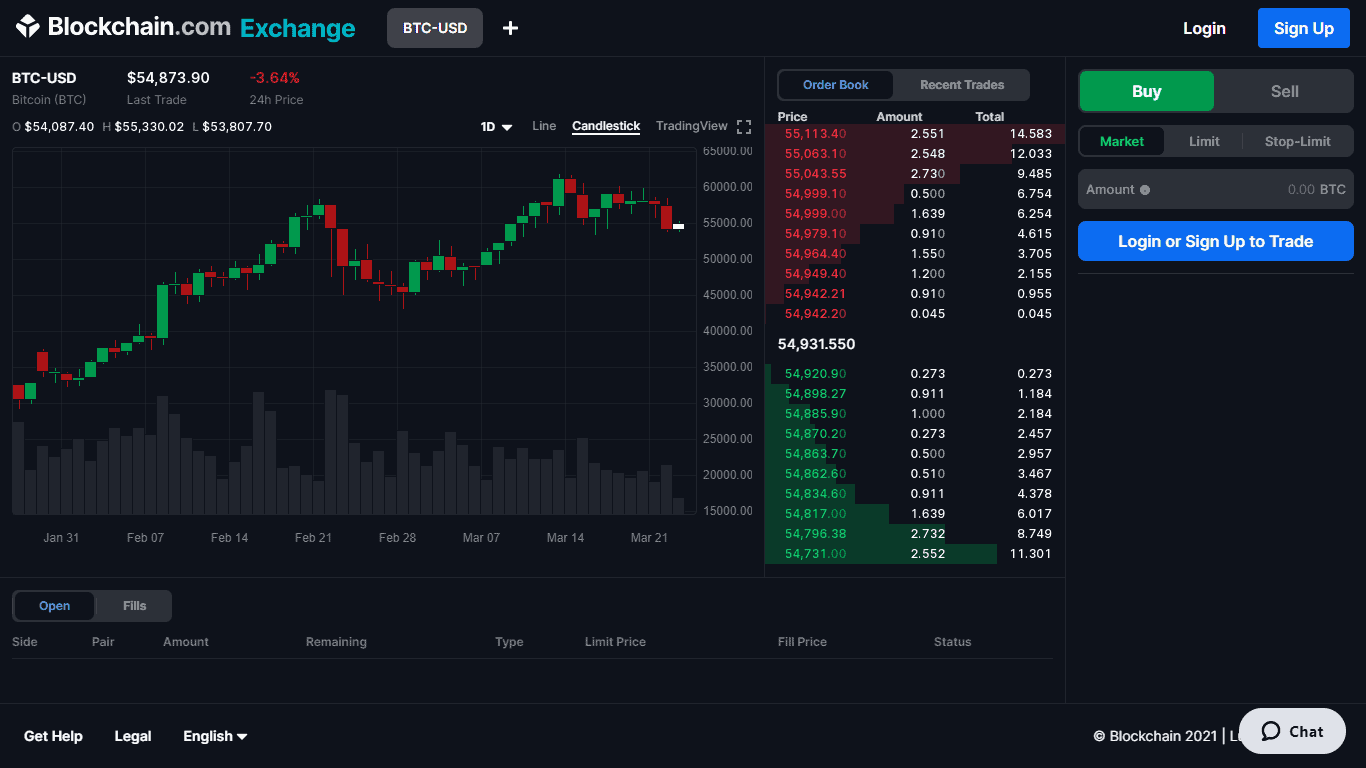
Task: Open the English language dropdown
Action: (214, 736)
